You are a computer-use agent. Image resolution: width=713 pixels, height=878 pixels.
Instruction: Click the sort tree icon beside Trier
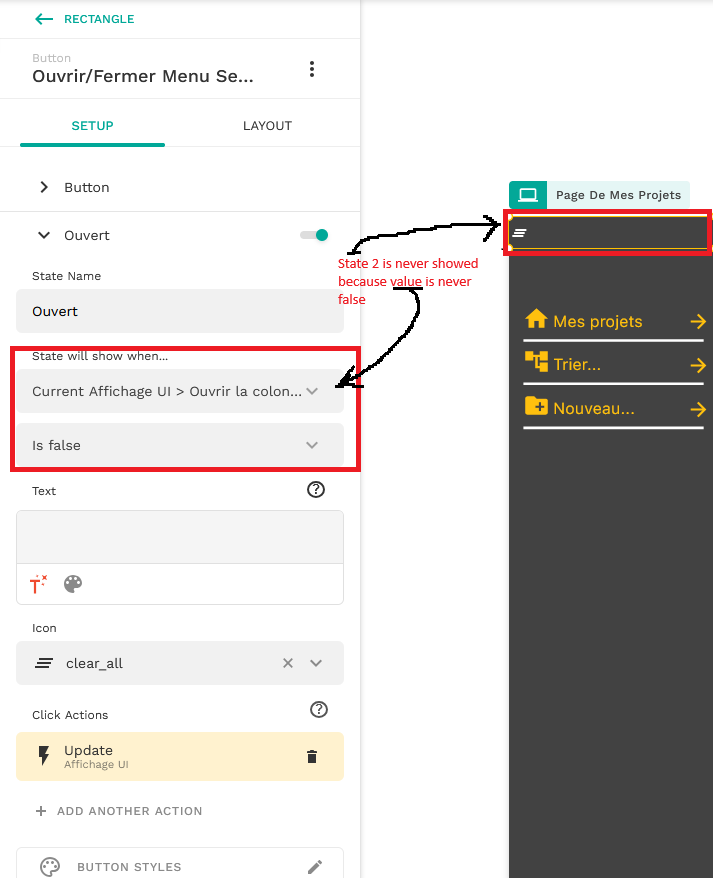click(536, 362)
